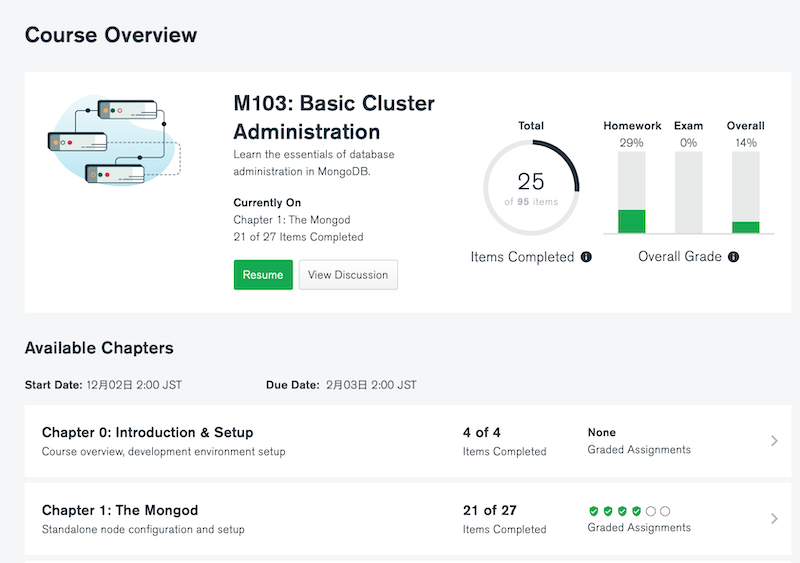Click fourth green graded assignment shield
The height and width of the screenshot is (563, 800).
coord(636,511)
